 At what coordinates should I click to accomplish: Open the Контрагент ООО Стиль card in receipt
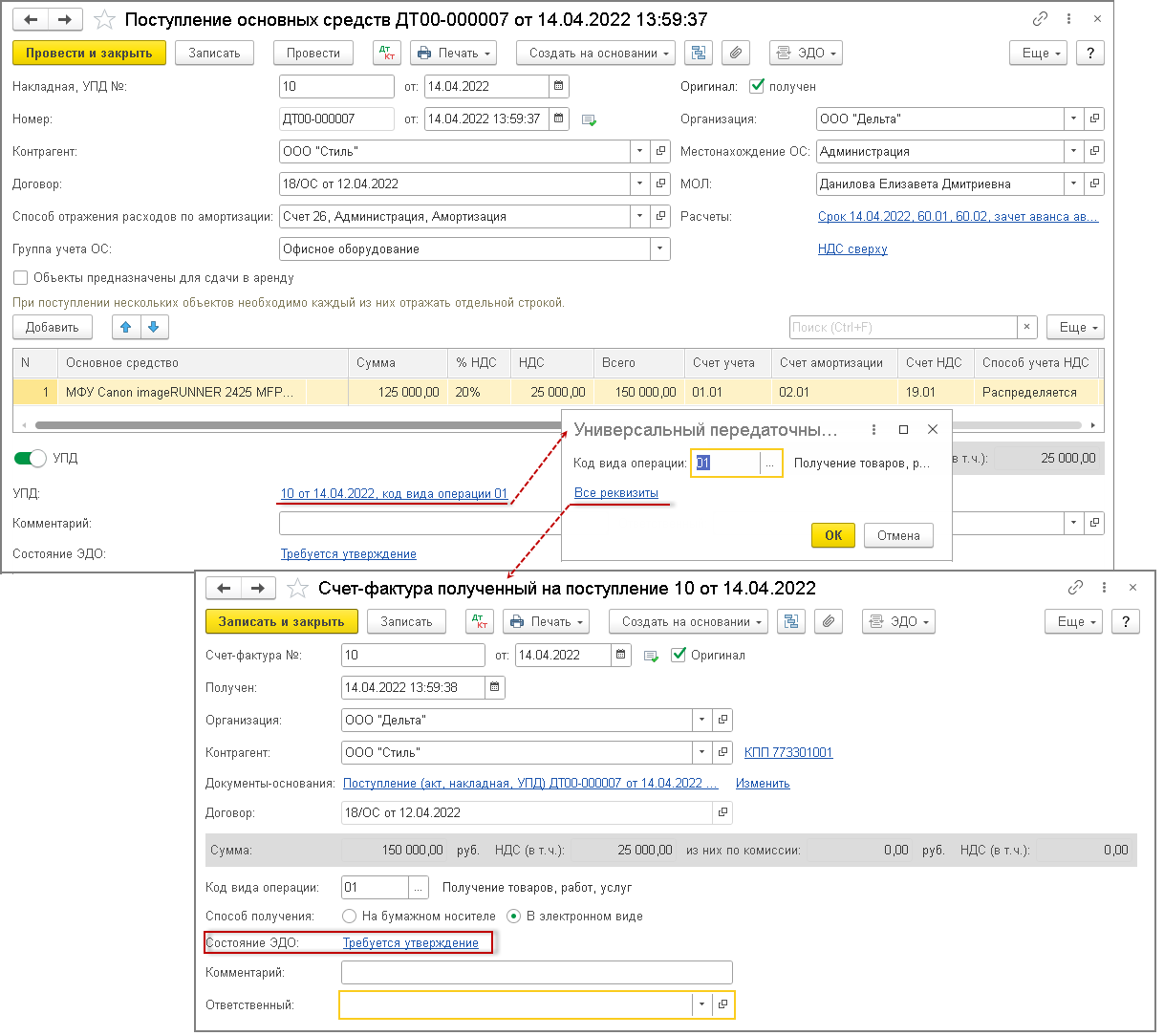[660, 152]
